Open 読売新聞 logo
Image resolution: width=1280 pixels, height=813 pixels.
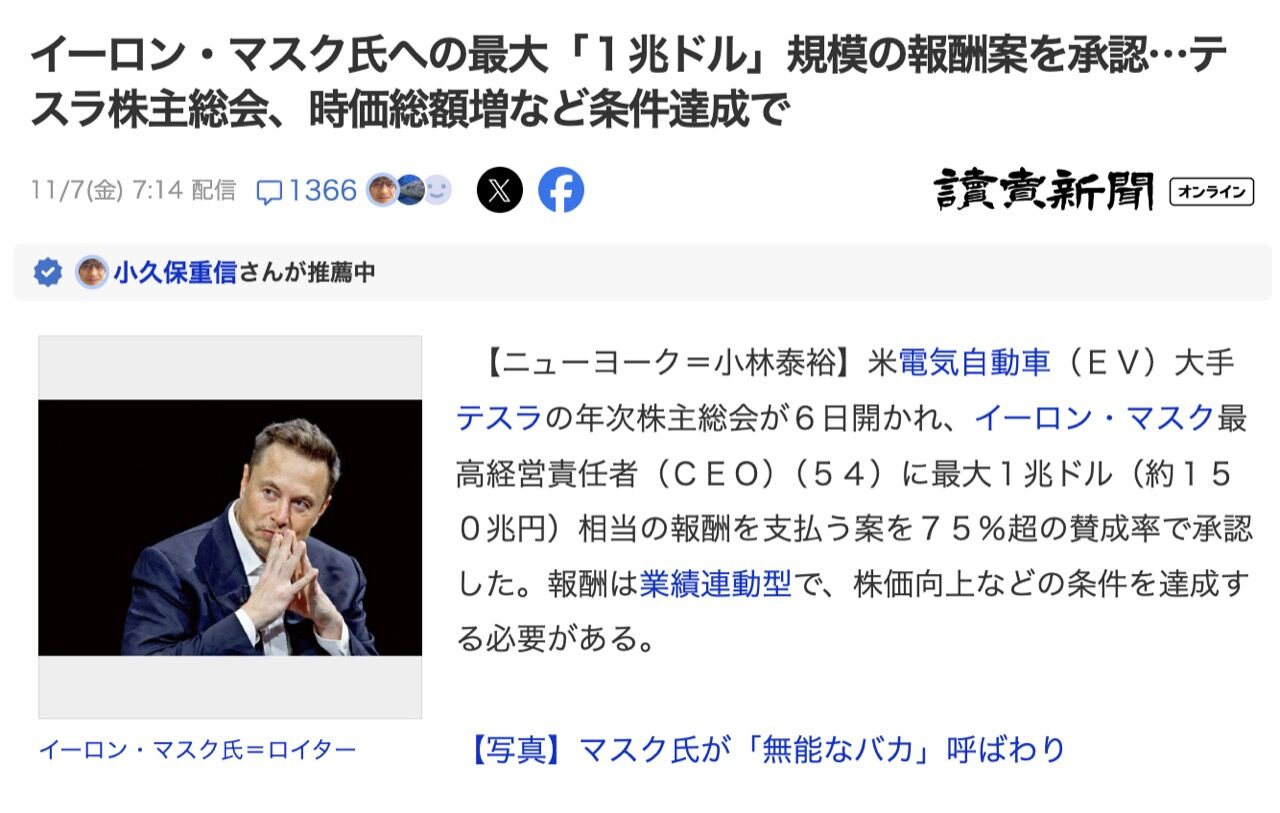pyautogui.click(x=1045, y=190)
